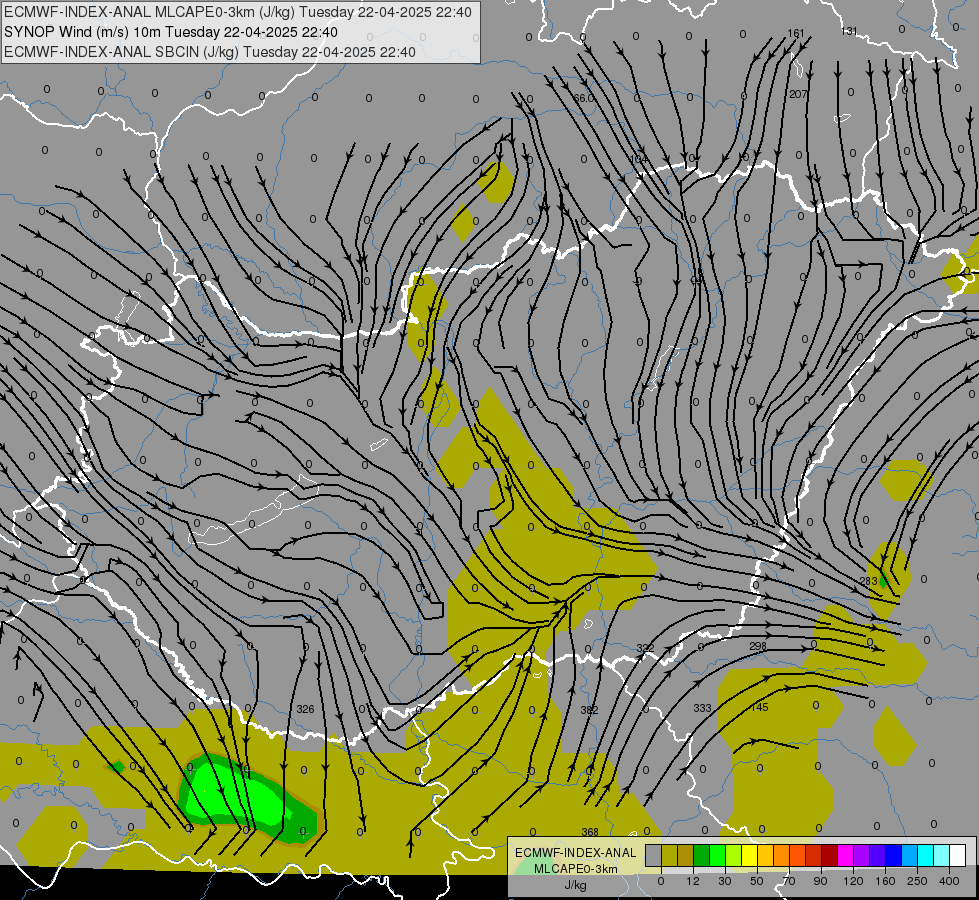Select the dark green legend swatch
The height and width of the screenshot is (900, 979).
[x=702, y=855]
